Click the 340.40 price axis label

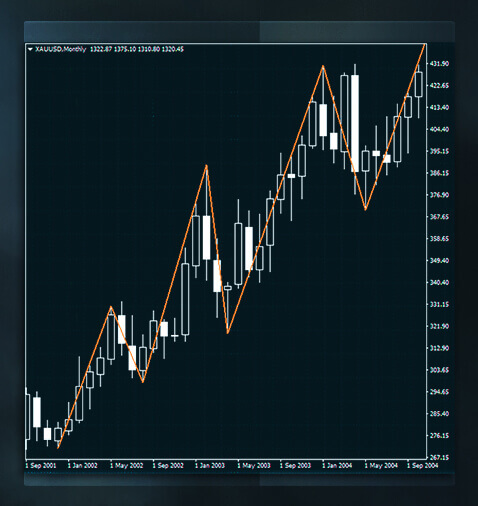point(439,282)
